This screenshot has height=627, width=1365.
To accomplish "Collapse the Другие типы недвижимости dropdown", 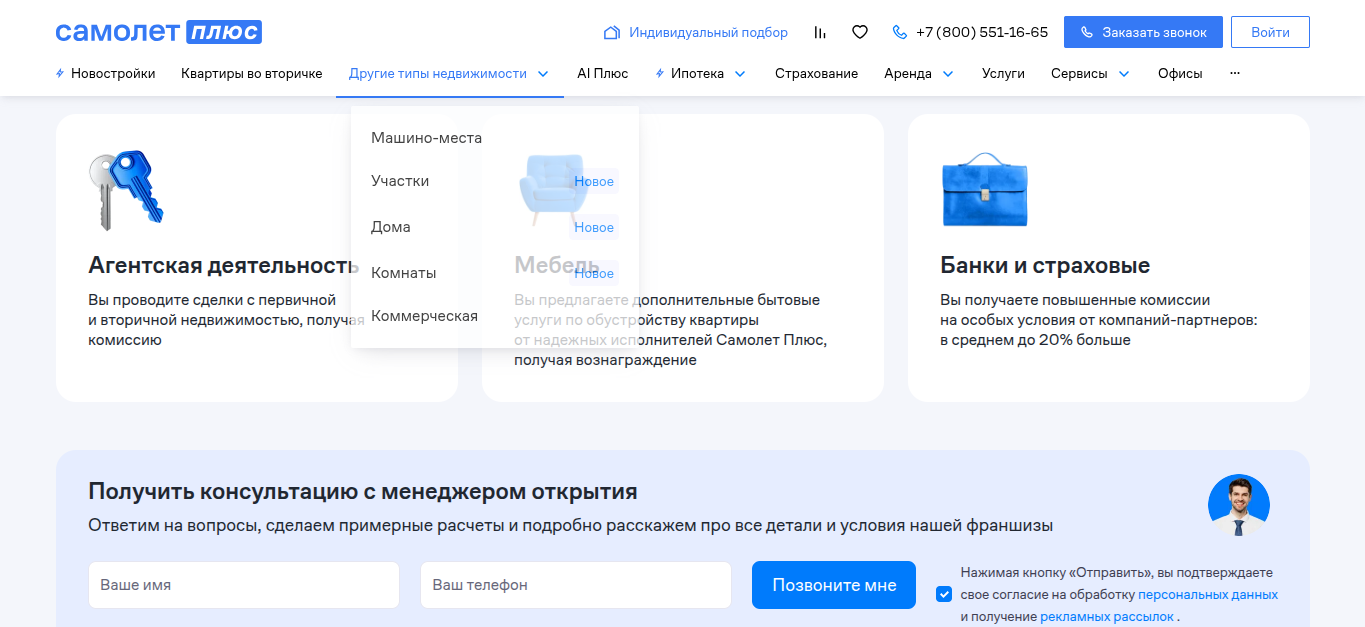I will (x=543, y=73).
